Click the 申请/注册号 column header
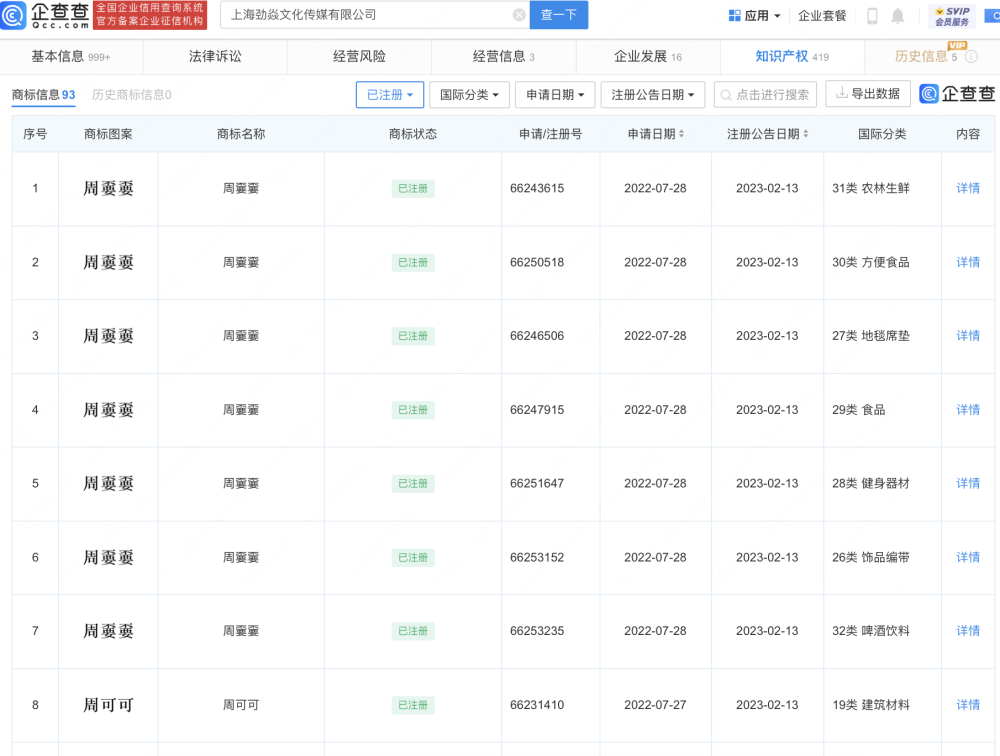1000x756 pixels. (550, 134)
